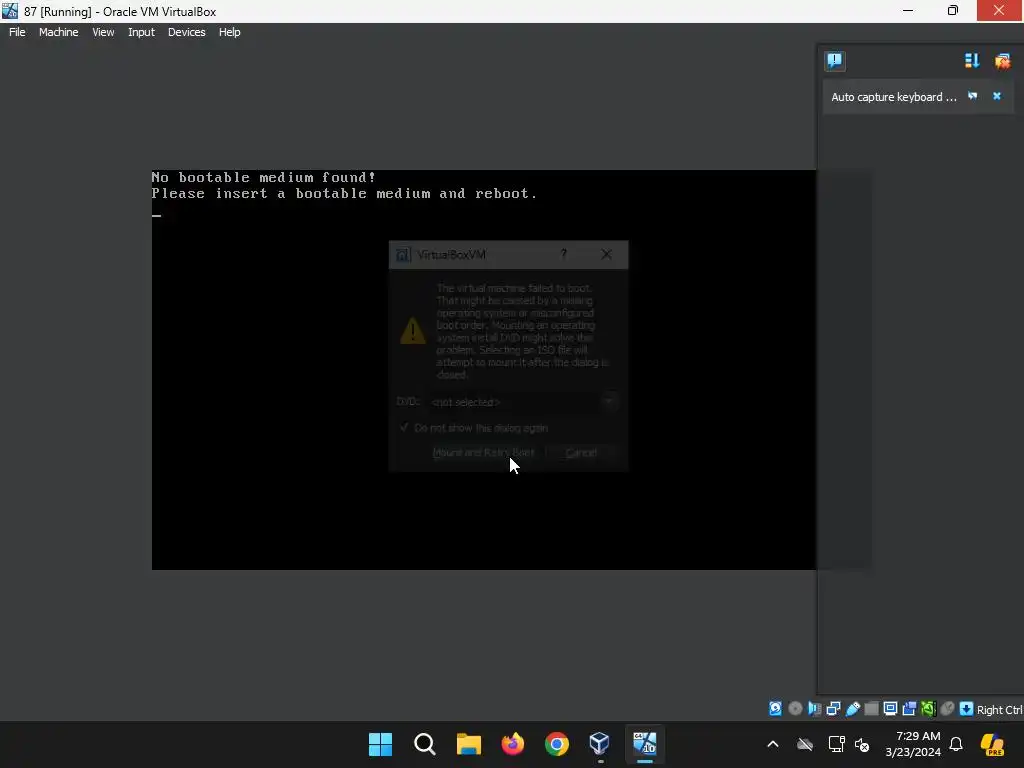This screenshot has height=768, width=1024.
Task: Click the OneDrive cloud tray icon
Action: (x=805, y=744)
